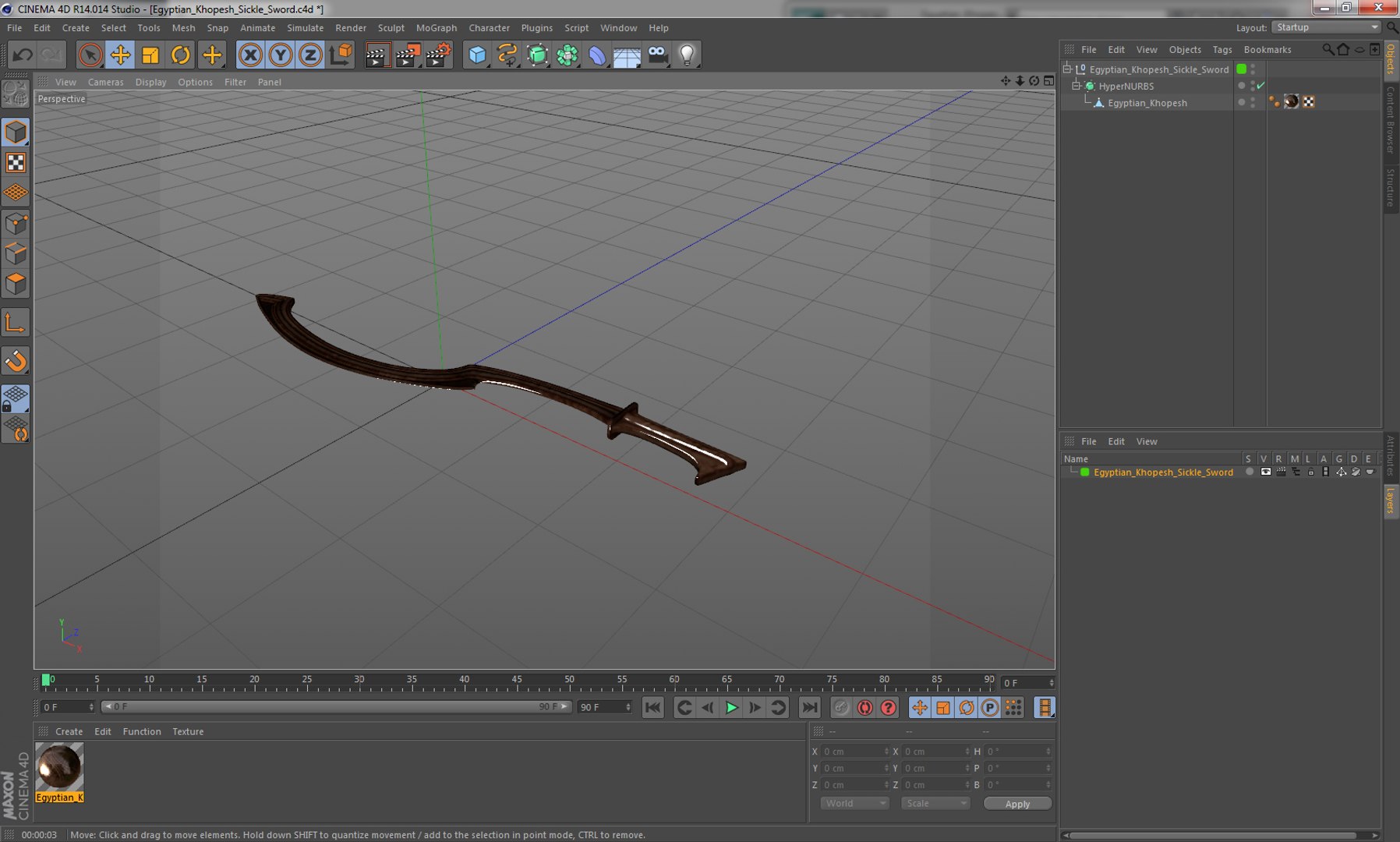The width and height of the screenshot is (1400, 842).
Task: Collapse the HyperNURBS tree node
Action: 1076,86
